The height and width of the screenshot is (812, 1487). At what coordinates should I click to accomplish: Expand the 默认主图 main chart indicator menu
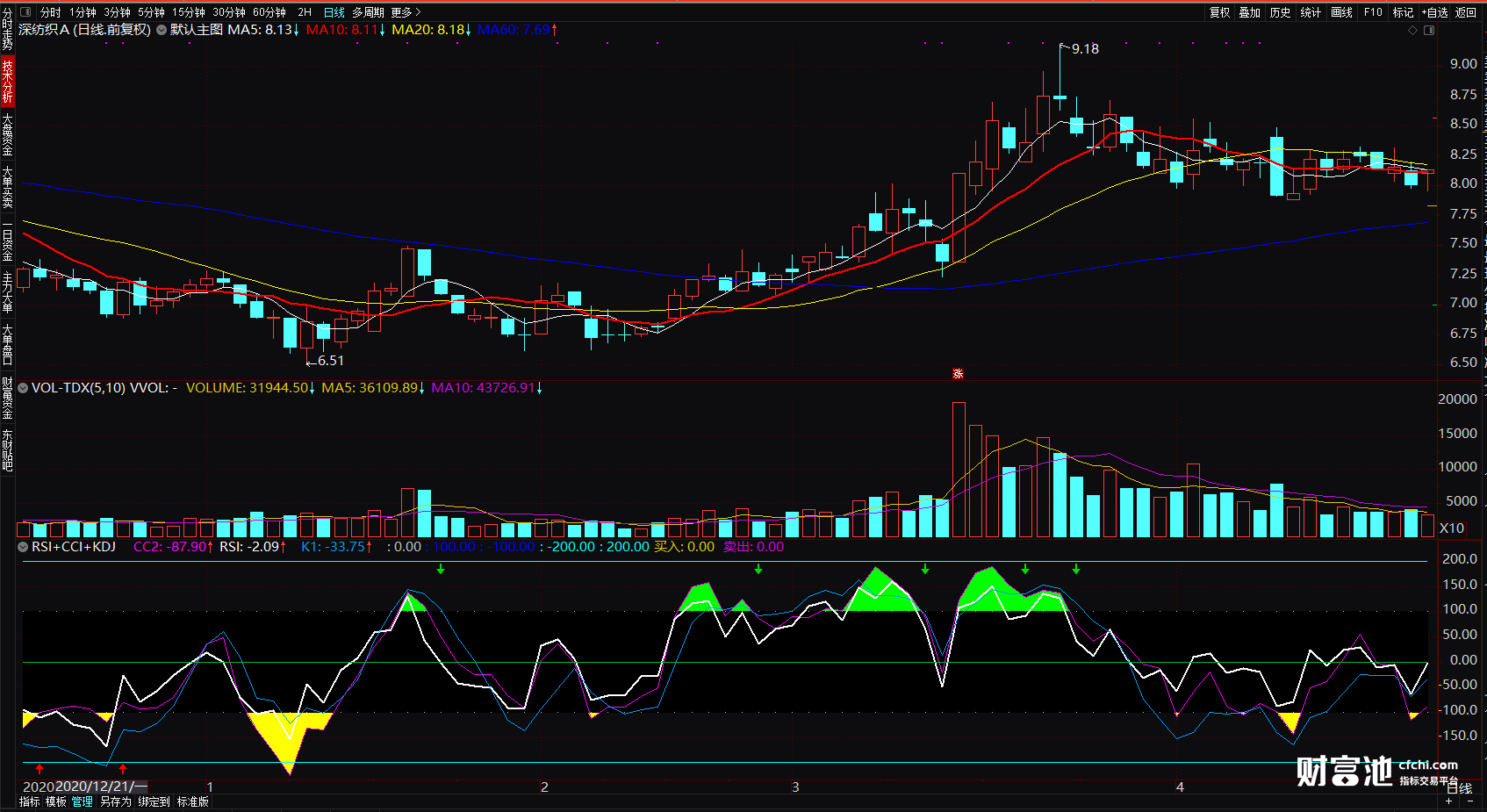[x=162, y=30]
